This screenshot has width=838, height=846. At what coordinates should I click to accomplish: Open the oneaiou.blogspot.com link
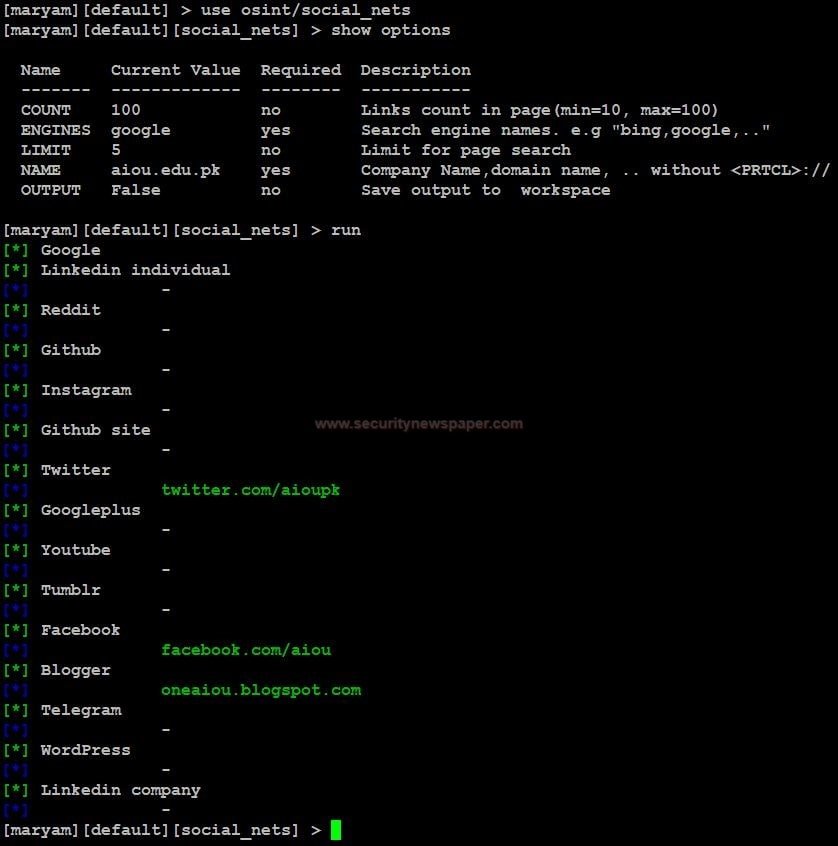pyautogui.click(x=261, y=690)
